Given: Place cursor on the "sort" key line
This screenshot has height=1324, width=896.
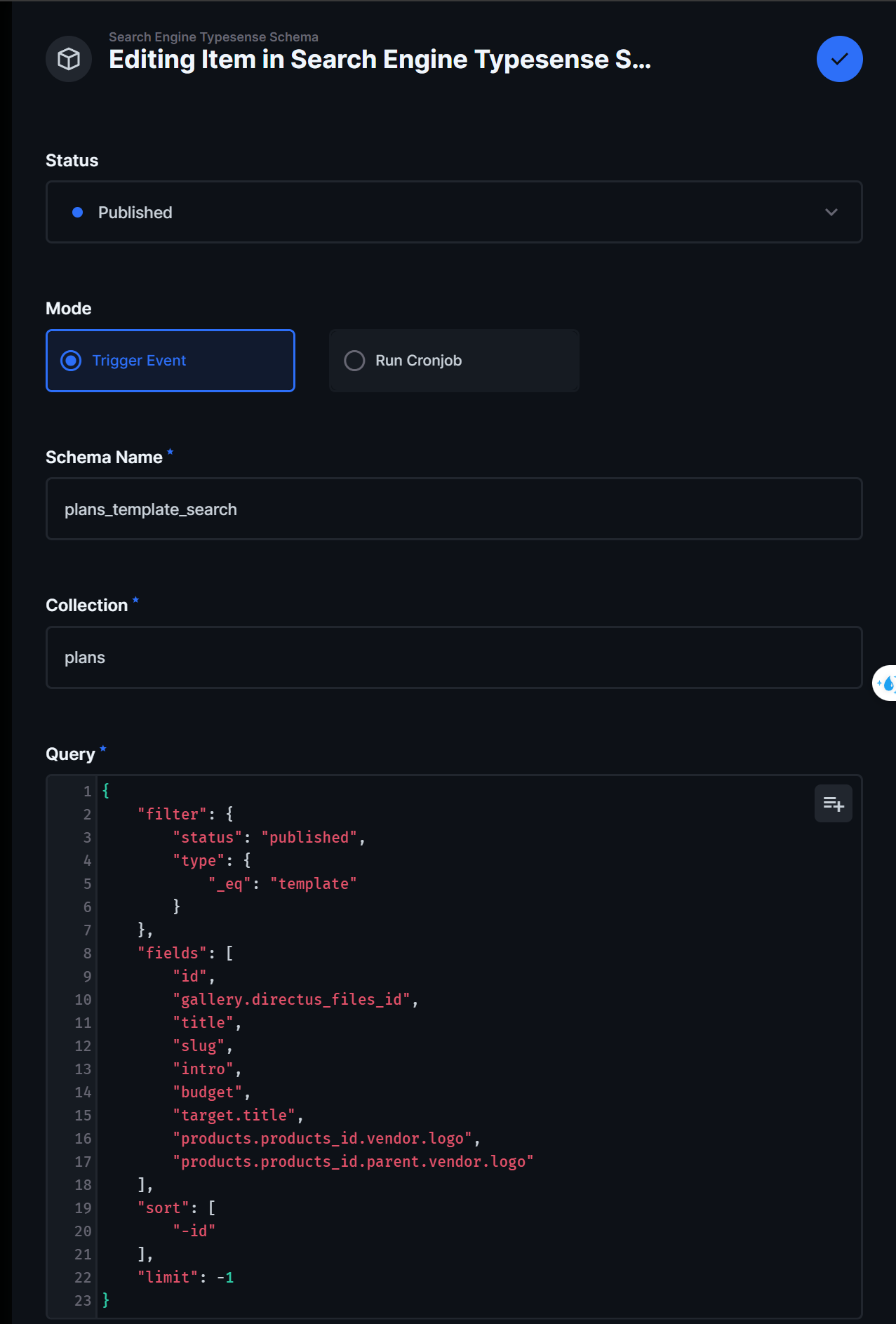Looking at the screenshot, I should [x=163, y=1208].
